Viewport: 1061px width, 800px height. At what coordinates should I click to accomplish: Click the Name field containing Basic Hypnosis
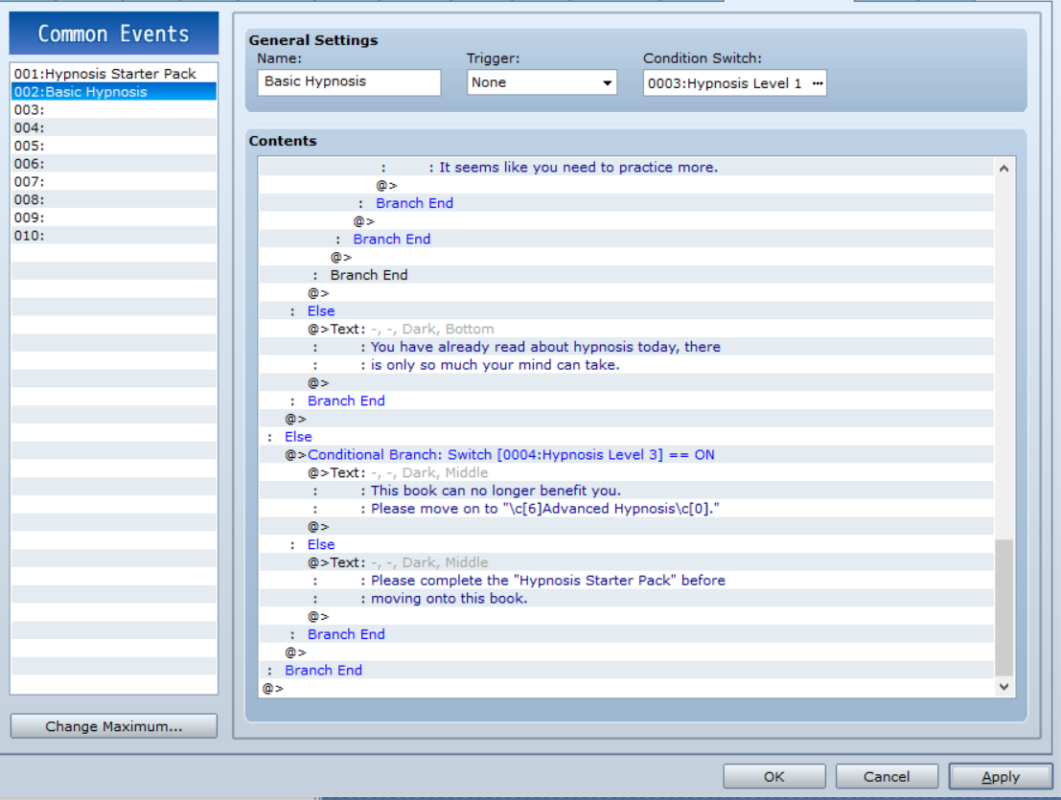click(x=349, y=82)
